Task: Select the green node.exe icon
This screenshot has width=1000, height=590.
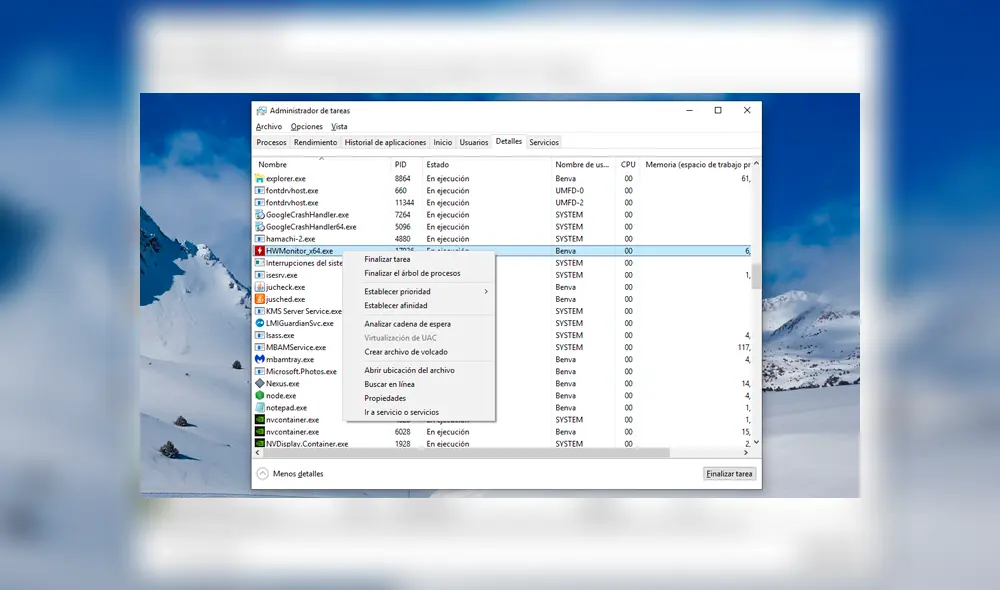Action: point(258,395)
